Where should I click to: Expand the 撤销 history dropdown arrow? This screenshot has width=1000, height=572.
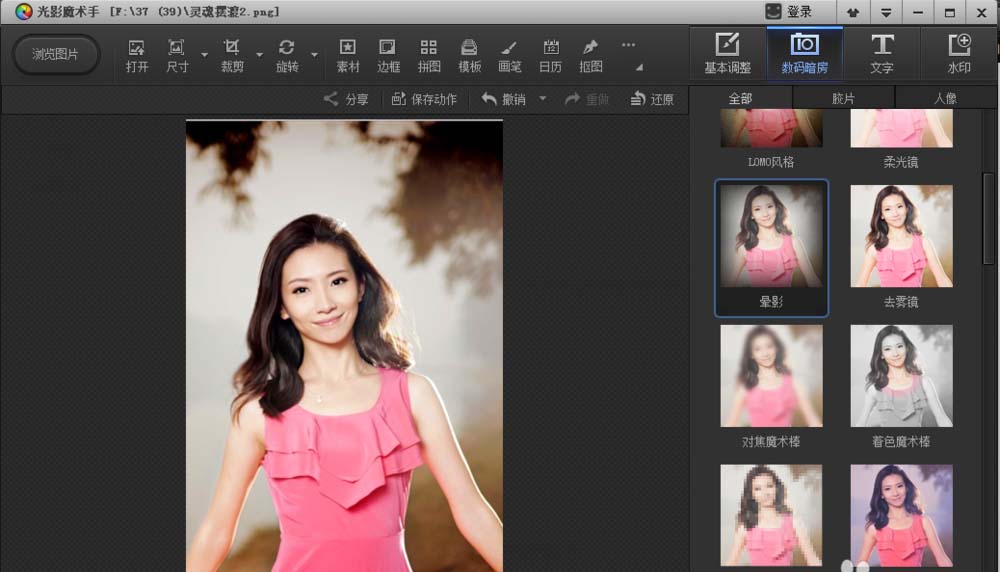tap(543, 99)
